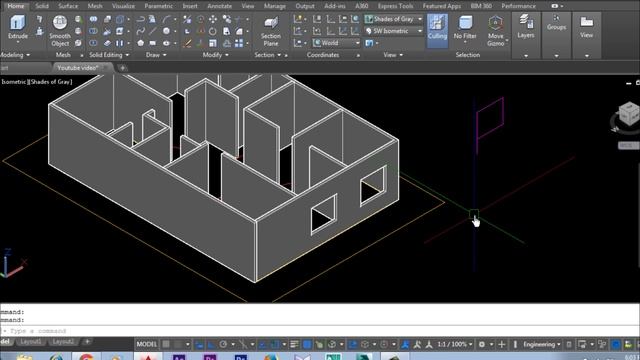Click the Array tool in Modify

click(239, 43)
